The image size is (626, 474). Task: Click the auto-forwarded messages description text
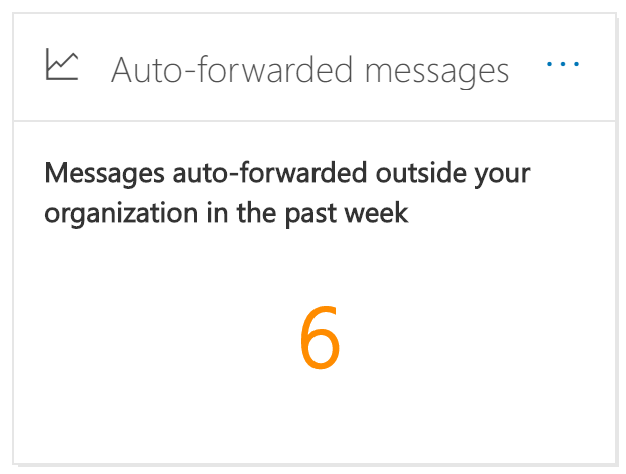point(287,193)
